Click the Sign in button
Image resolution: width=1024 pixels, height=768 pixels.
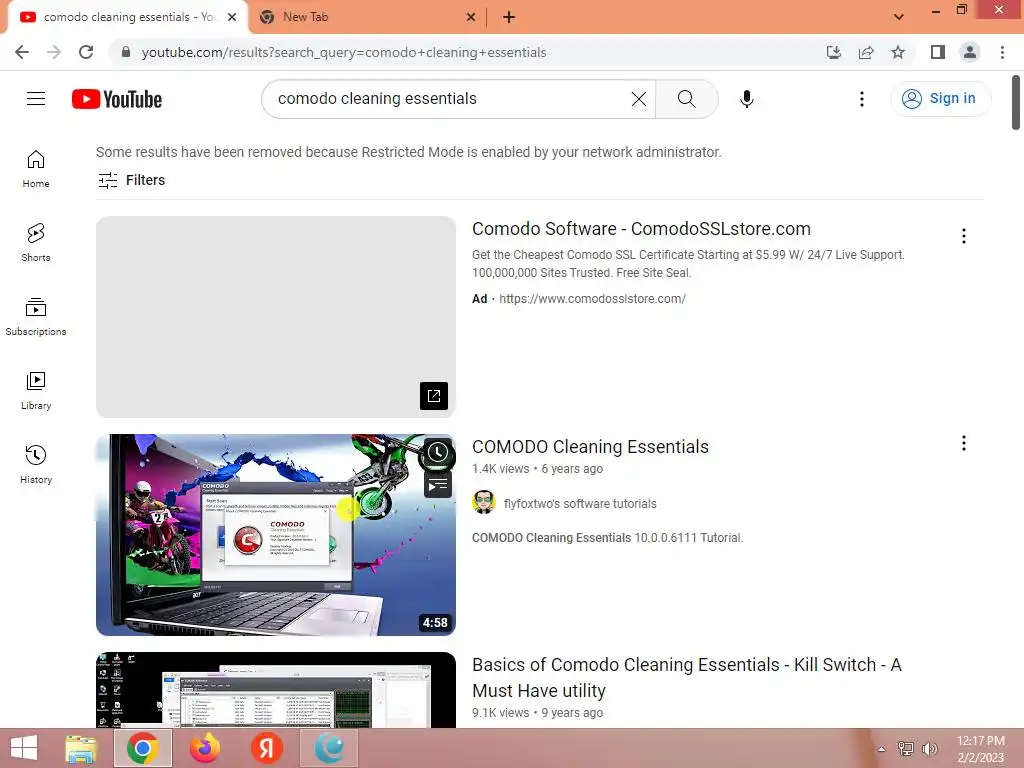click(940, 99)
